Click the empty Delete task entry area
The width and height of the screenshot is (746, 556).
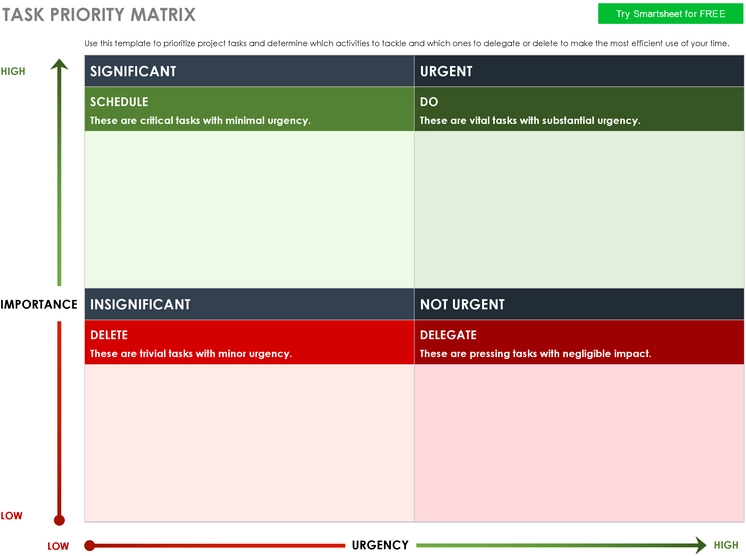[249, 443]
